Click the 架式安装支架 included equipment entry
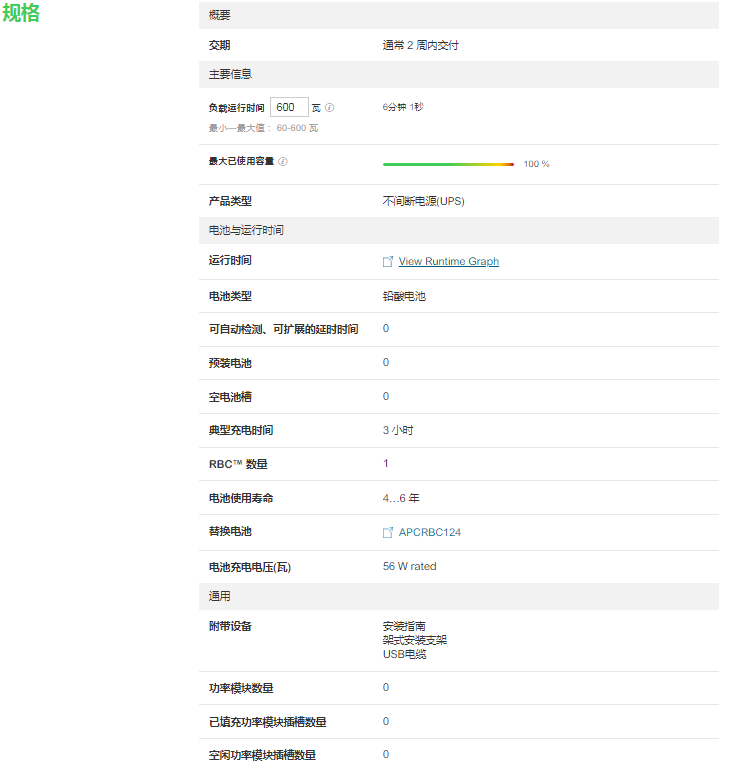Screen dimensions: 729x767 point(414,640)
